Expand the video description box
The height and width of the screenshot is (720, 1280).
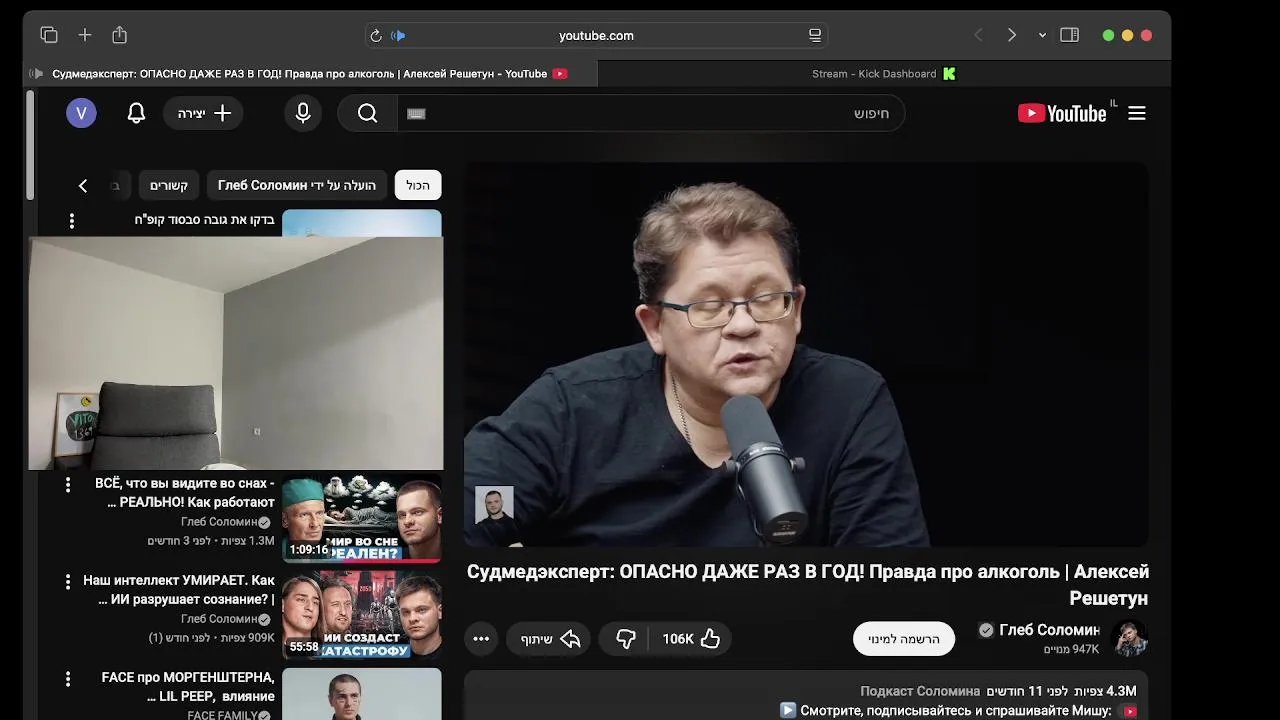click(806, 697)
